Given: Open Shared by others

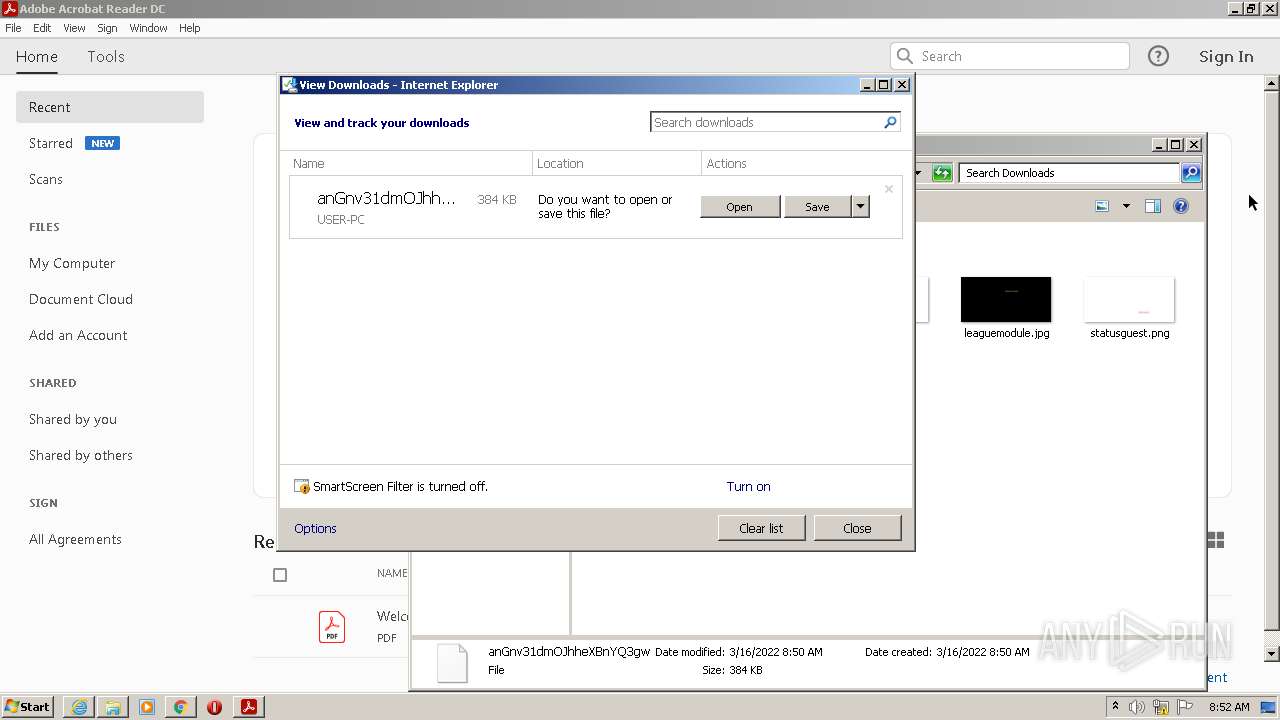Looking at the screenshot, I should click(x=81, y=455).
